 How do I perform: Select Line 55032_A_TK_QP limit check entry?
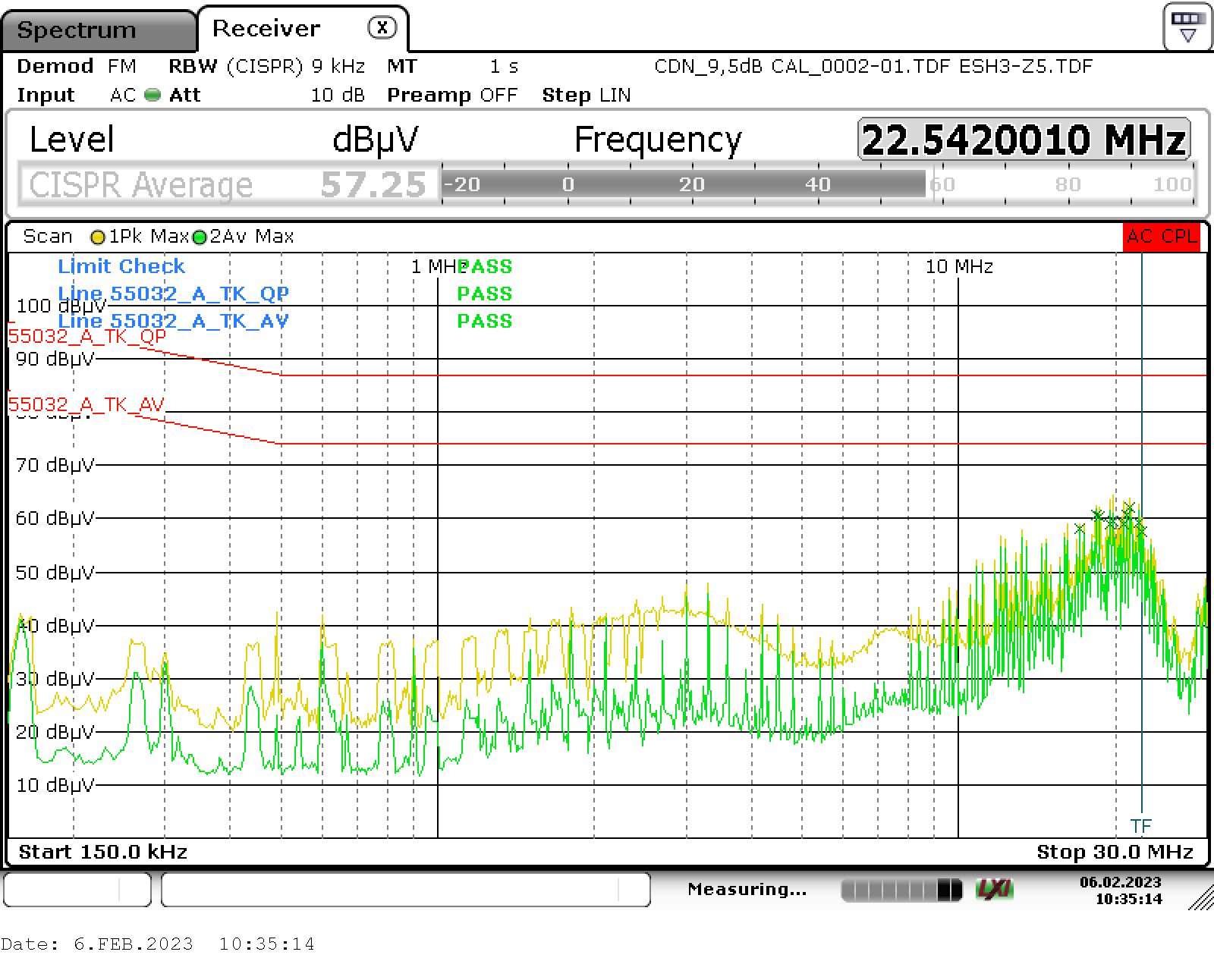(x=173, y=294)
